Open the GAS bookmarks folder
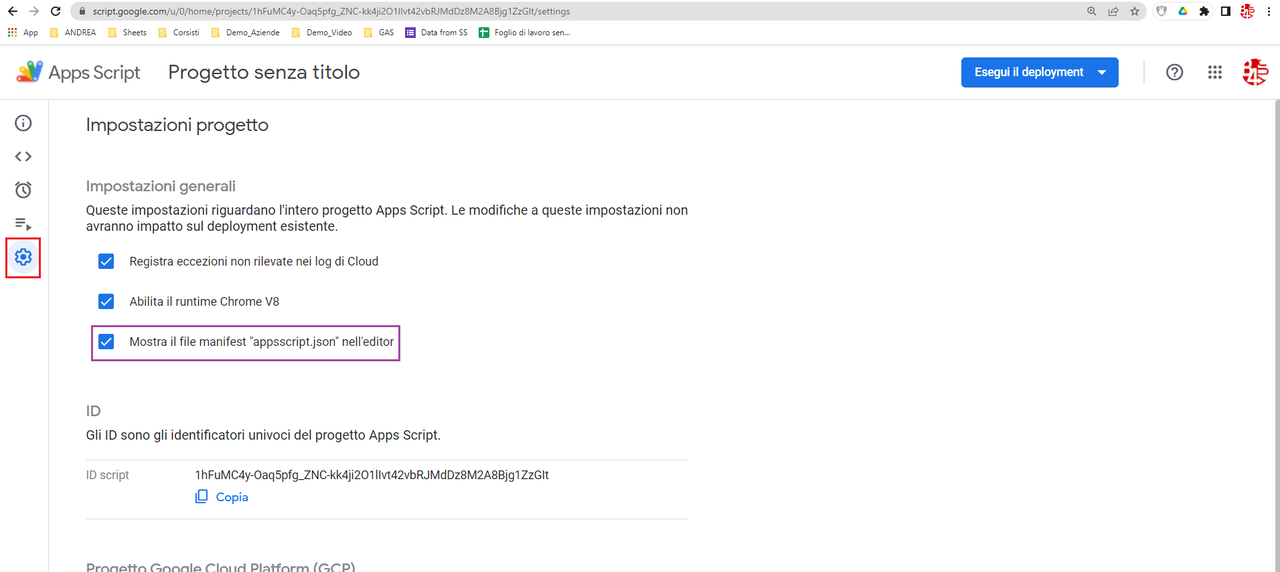The width and height of the screenshot is (1280, 572). [x=378, y=32]
